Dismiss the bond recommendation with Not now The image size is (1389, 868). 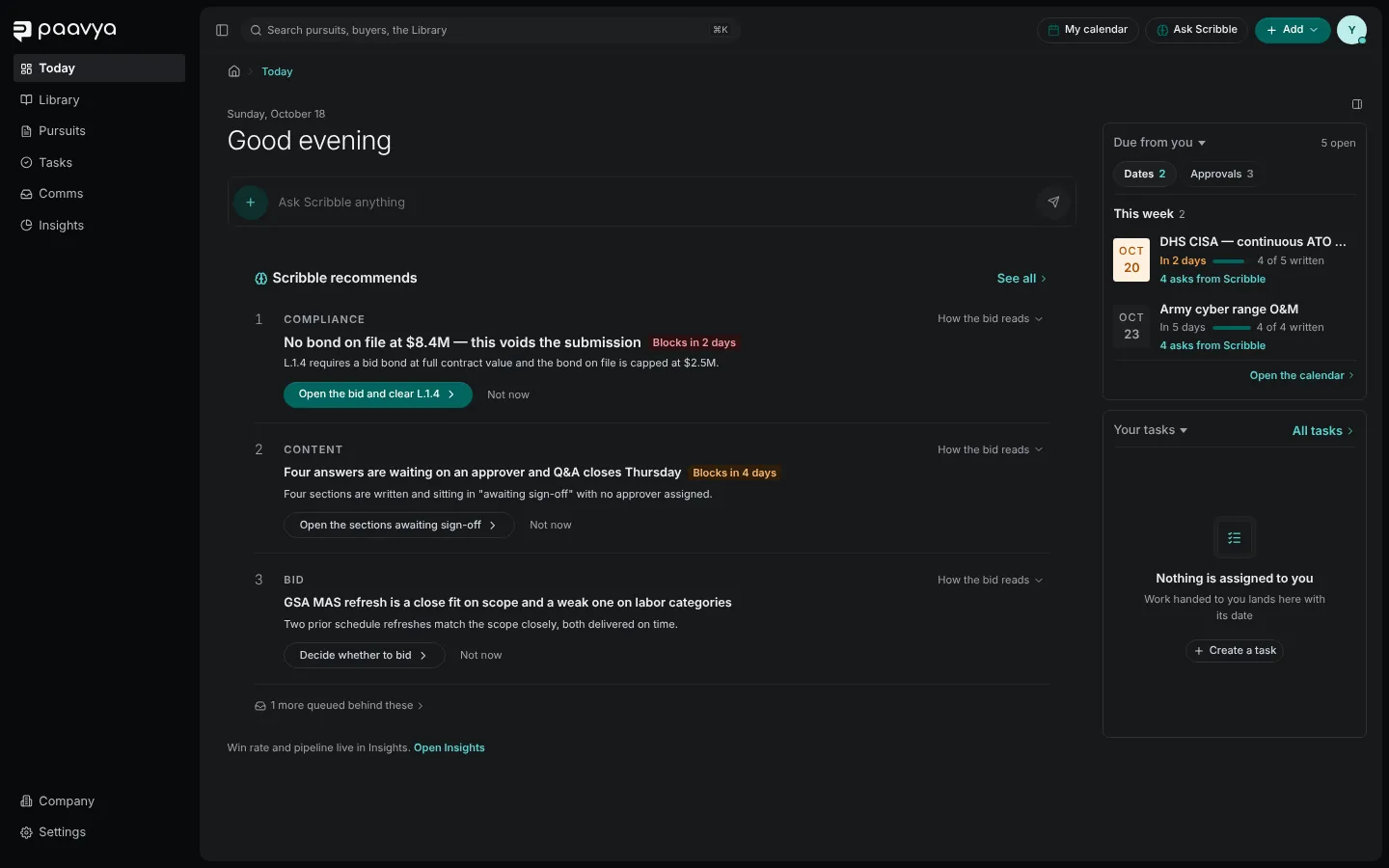pos(508,395)
